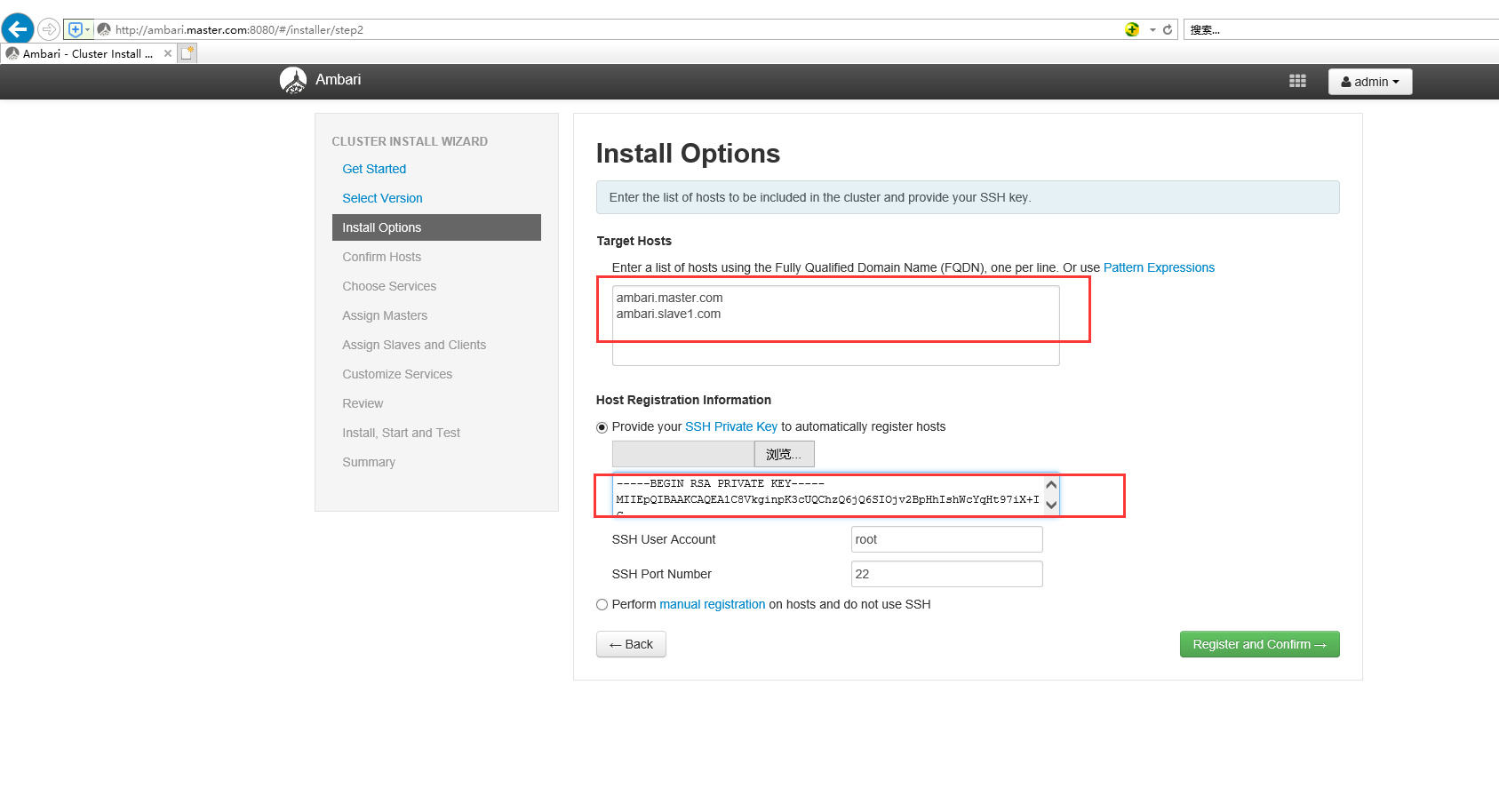
Task: Click the SSH Port Number field
Action: click(946, 574)
